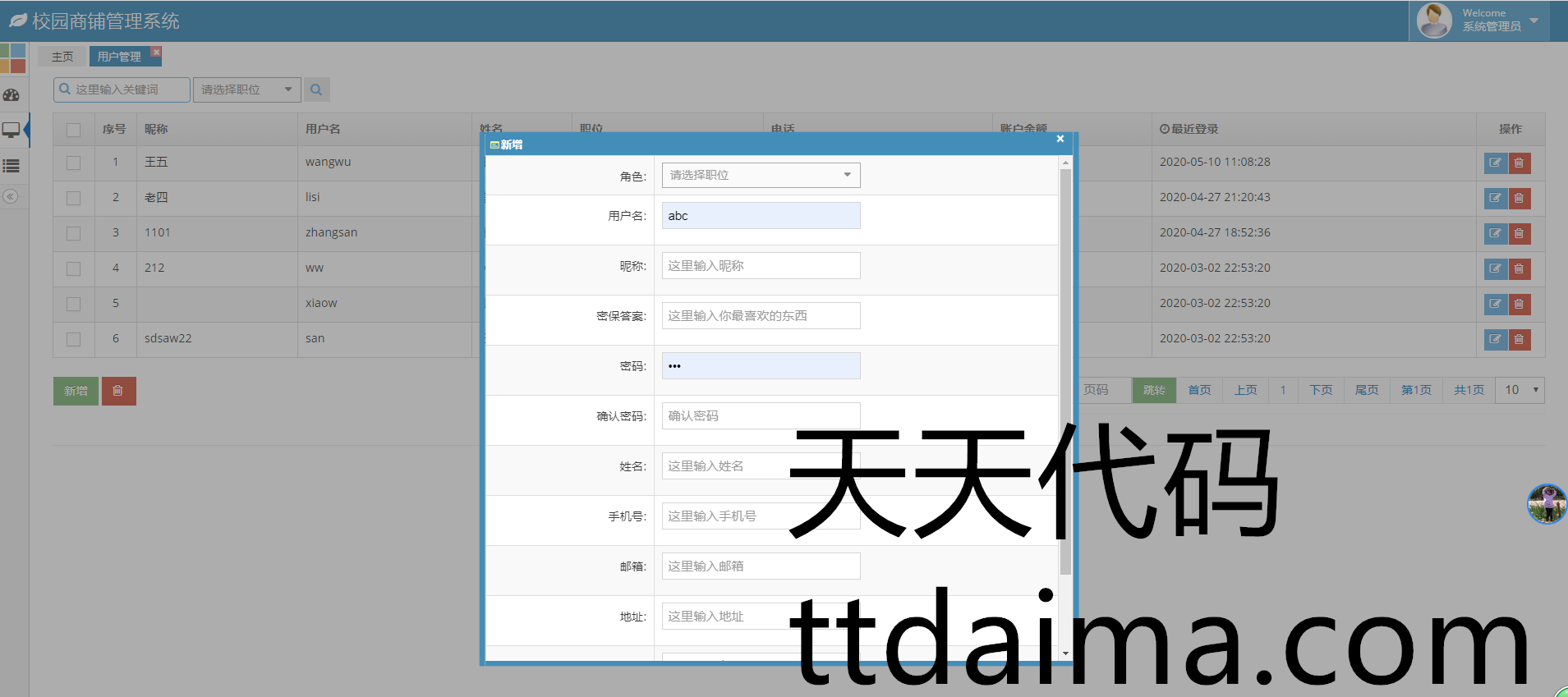Viewport: 1568px width, 697px height.
Task: Click the dialog's vertical scrollbar
Action: (1065, 369)
